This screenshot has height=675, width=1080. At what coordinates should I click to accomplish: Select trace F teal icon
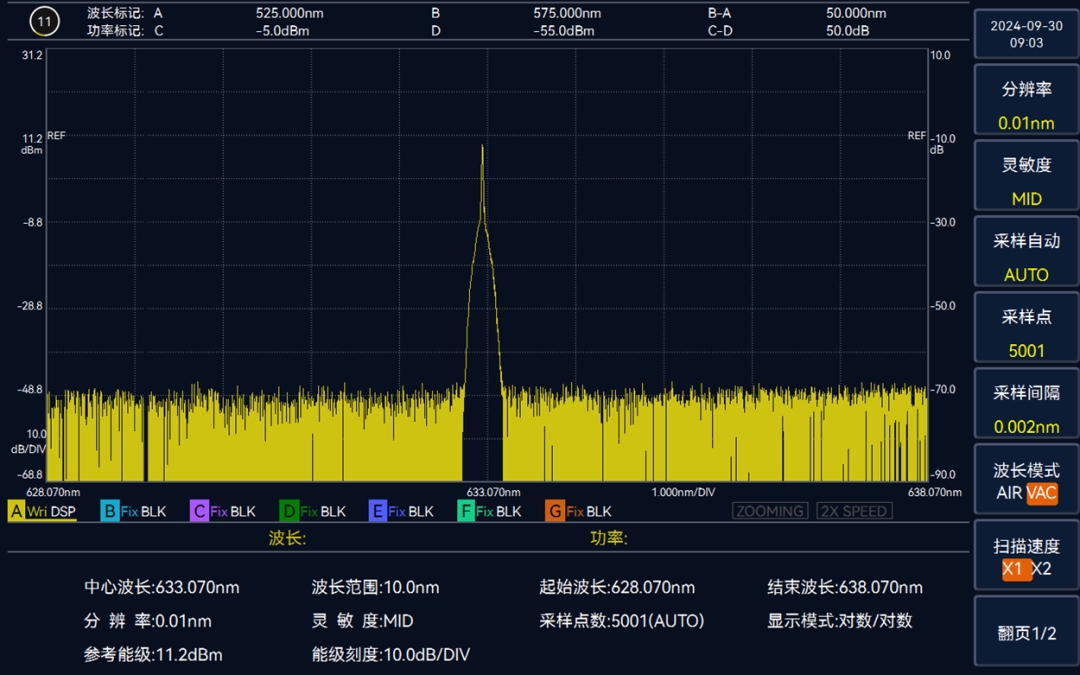(x=465, y=512)
